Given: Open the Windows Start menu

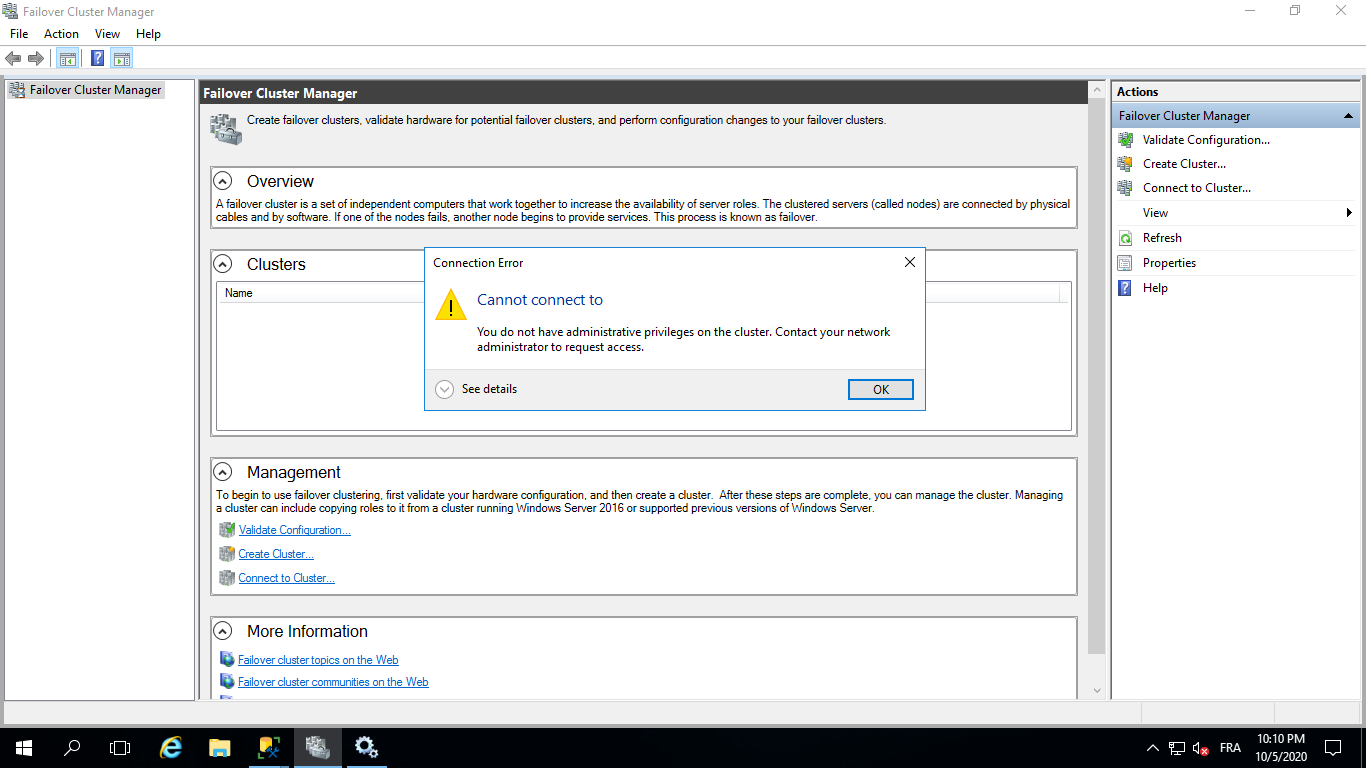Looking at the screenshot, I should pos(23,747).
